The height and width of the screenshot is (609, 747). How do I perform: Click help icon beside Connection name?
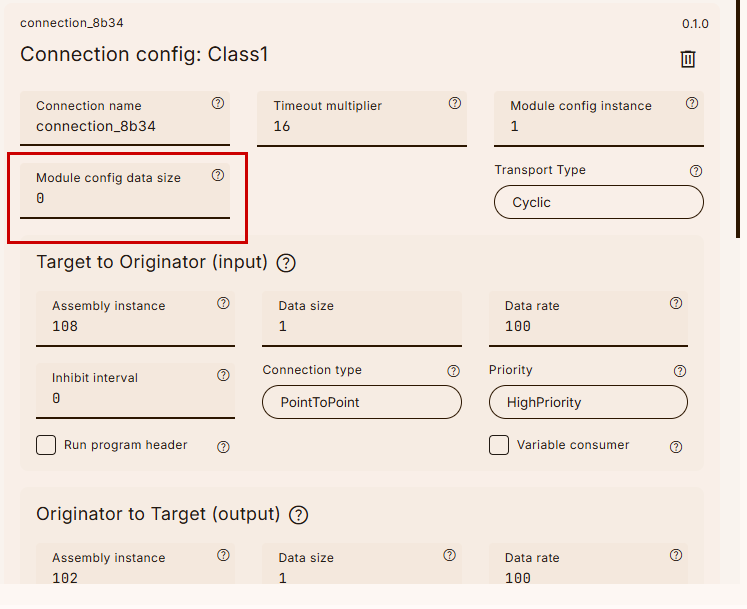tap(218, 103)
